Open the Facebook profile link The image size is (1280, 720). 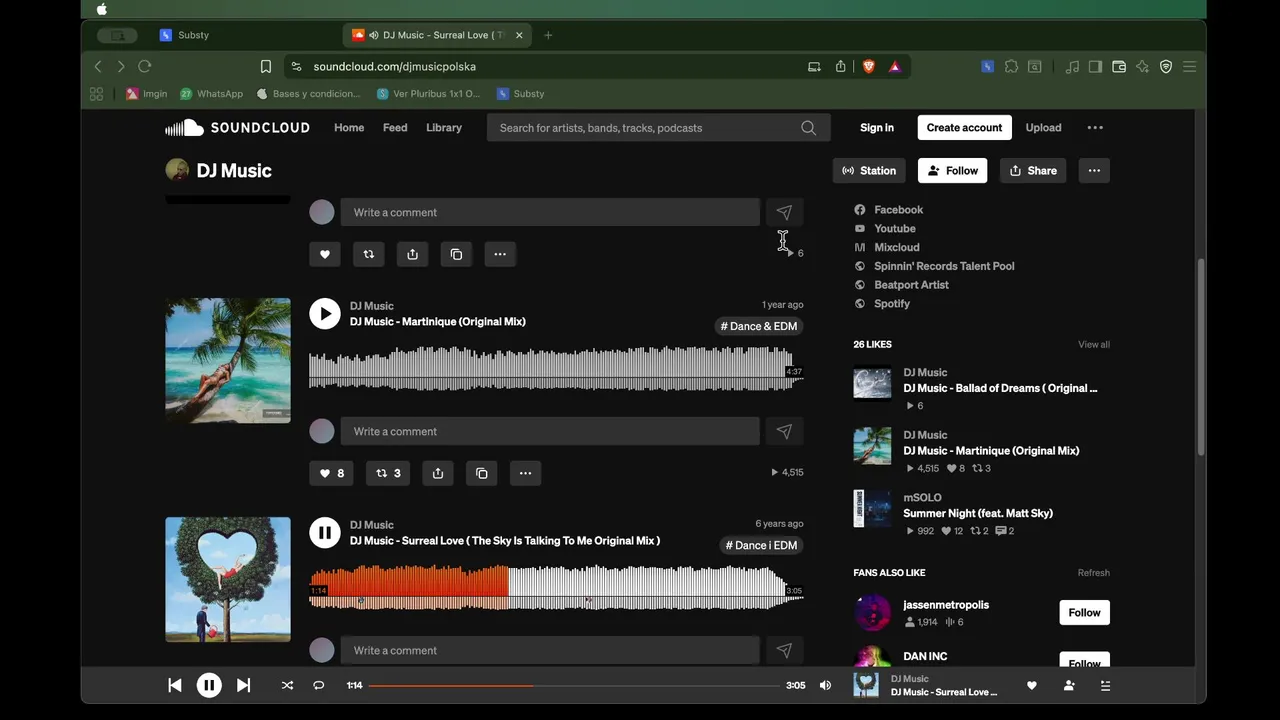(x=898, y=210)
